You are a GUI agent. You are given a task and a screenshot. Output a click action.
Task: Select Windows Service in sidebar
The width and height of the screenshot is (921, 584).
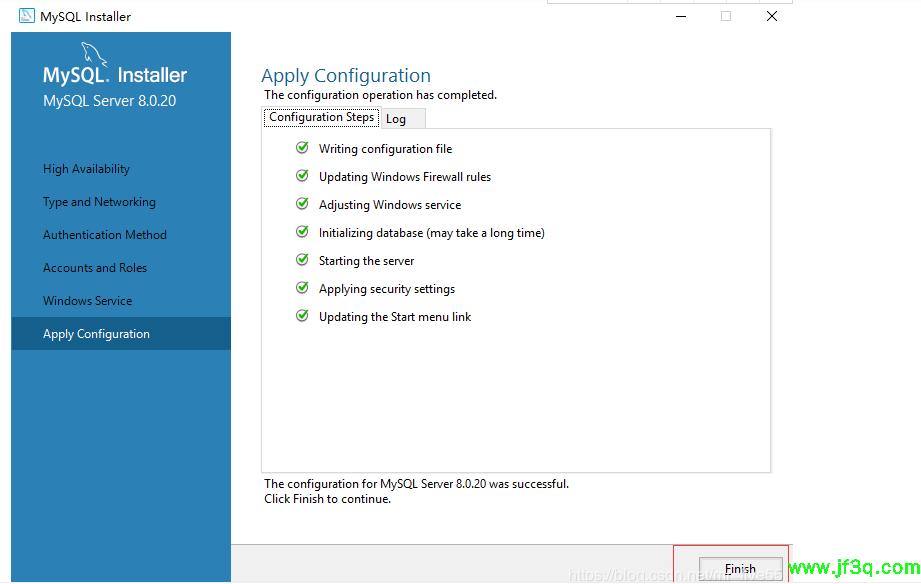(87, 301)
